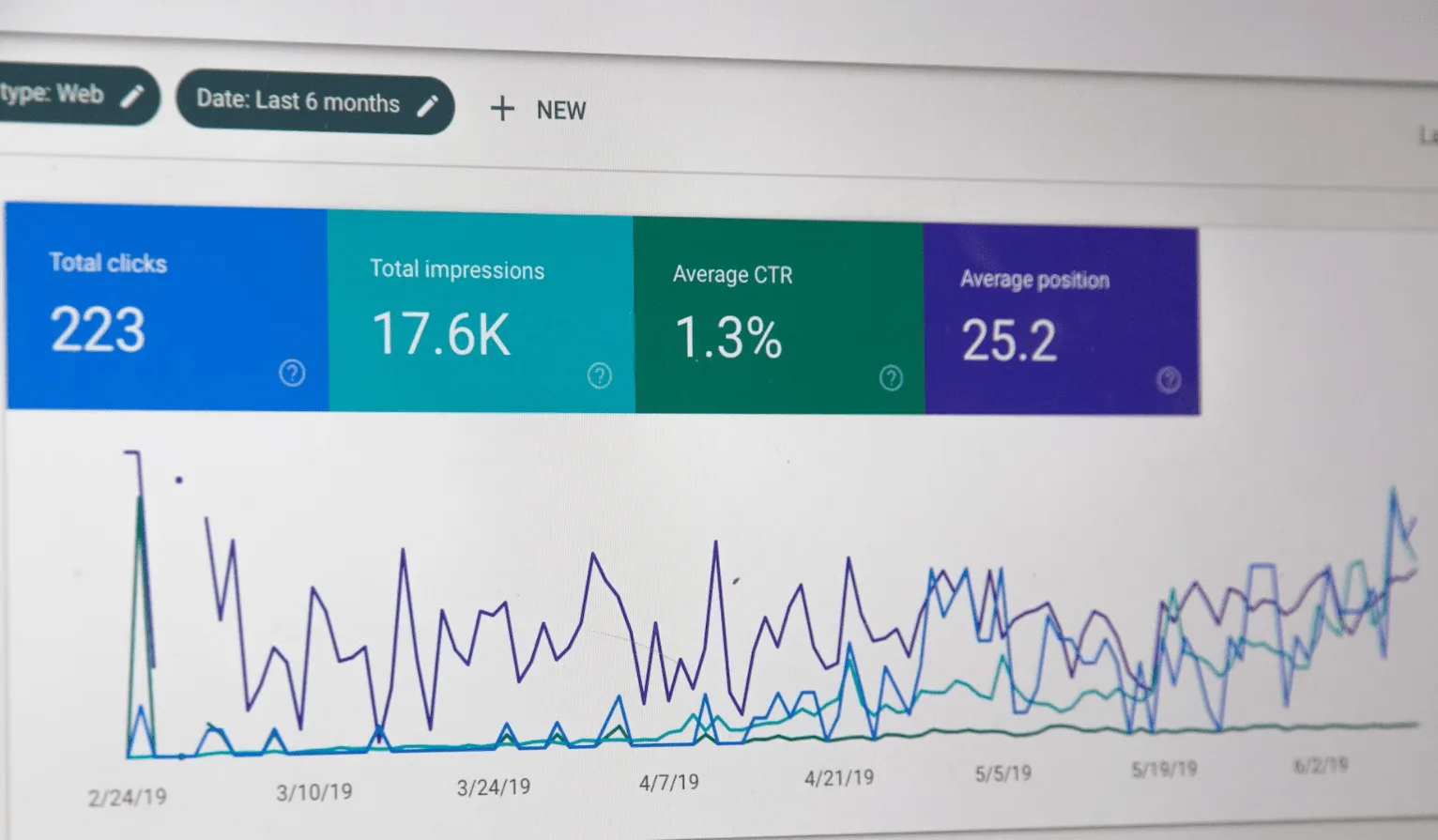Image resolution: width=1438 pixels, height=840 pixels.
Task: Click the plus icon beside NEW
Action: point(502,109)
